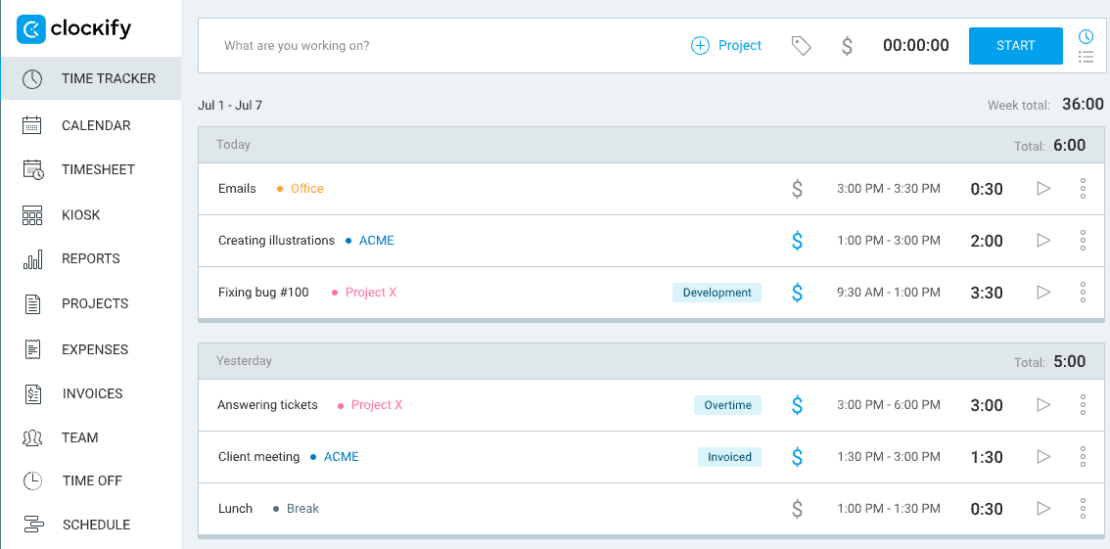Image resolution: width=1110 pixels, height=549 pixels.
Task: Click the Clockify logo
Action: [x=74, y=29]
